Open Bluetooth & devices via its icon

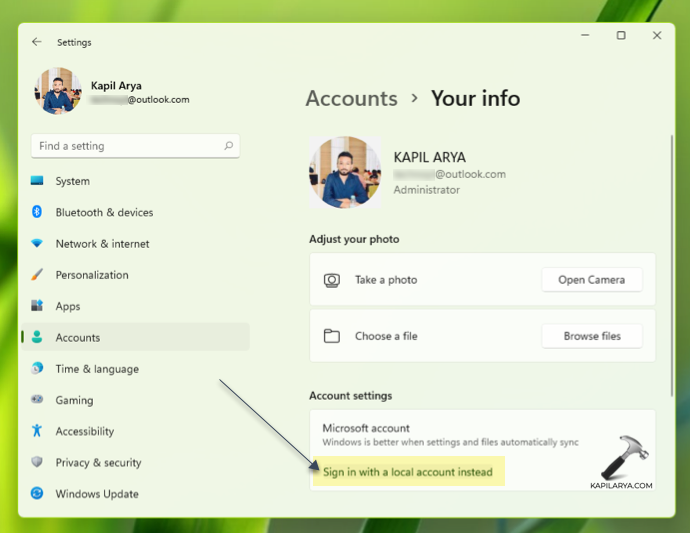37,212
